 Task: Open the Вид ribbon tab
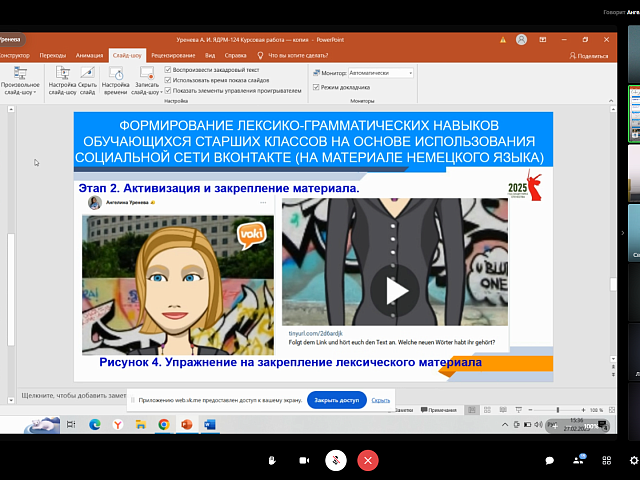[x=210, y=56]
